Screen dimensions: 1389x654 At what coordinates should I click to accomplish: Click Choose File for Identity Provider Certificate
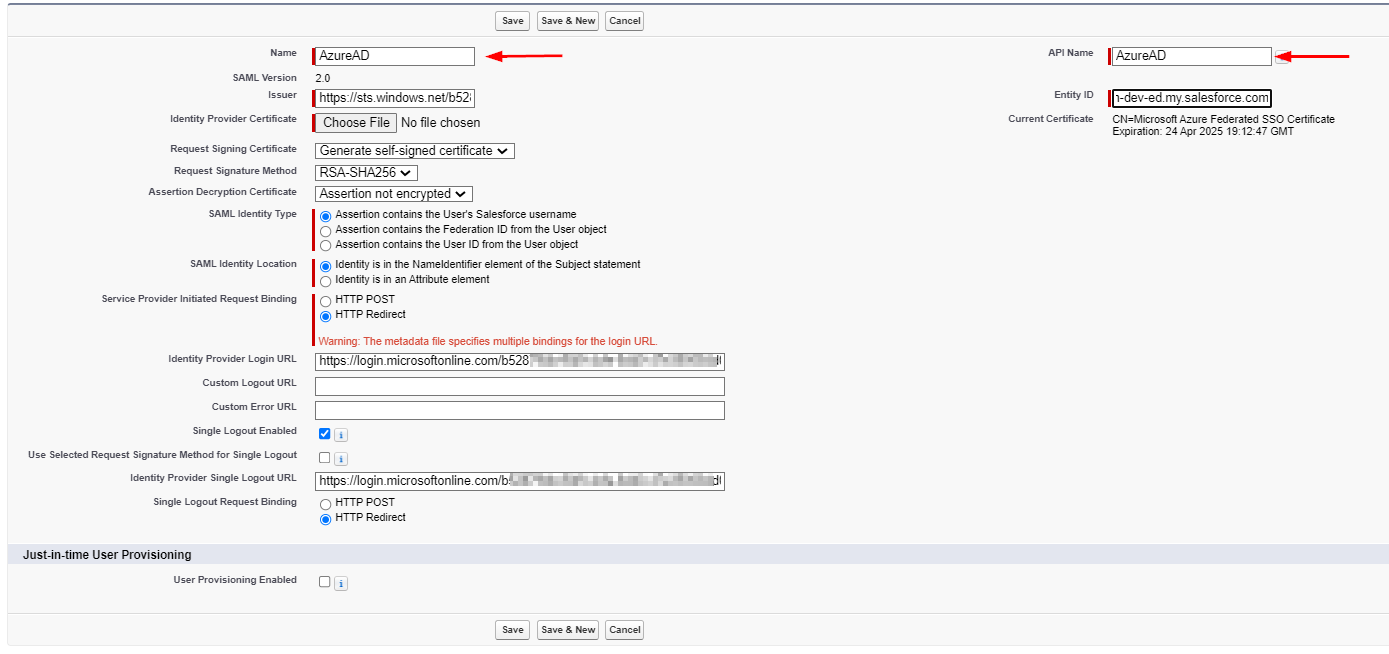[356, 123]
